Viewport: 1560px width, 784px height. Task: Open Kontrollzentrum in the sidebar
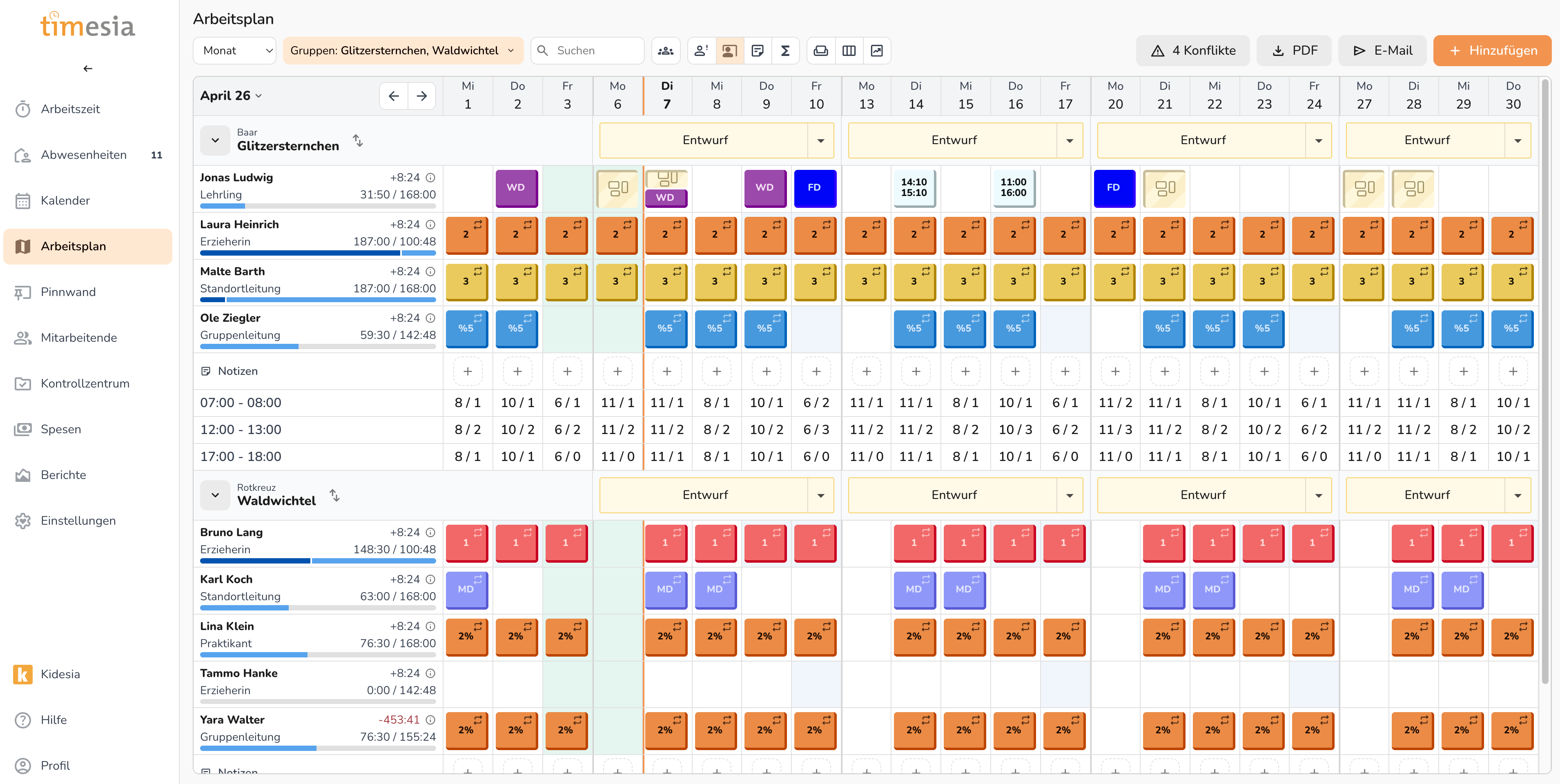85,383
